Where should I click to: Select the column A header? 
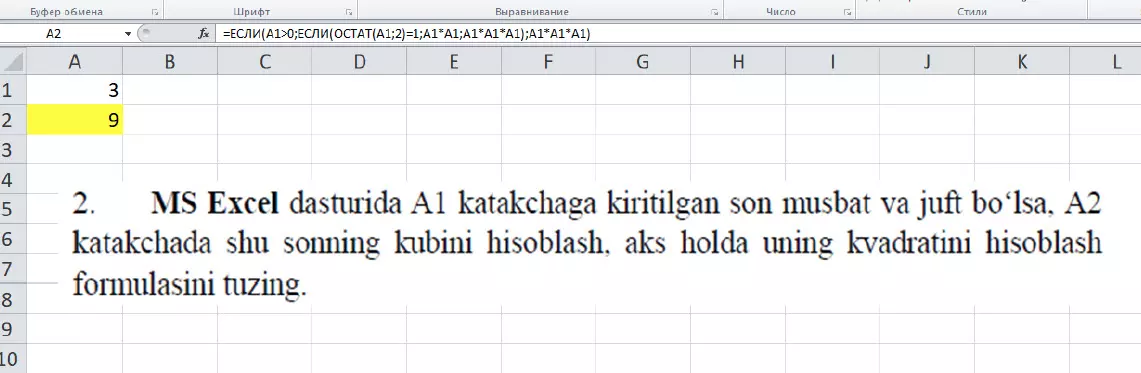[x=74, y=63]
